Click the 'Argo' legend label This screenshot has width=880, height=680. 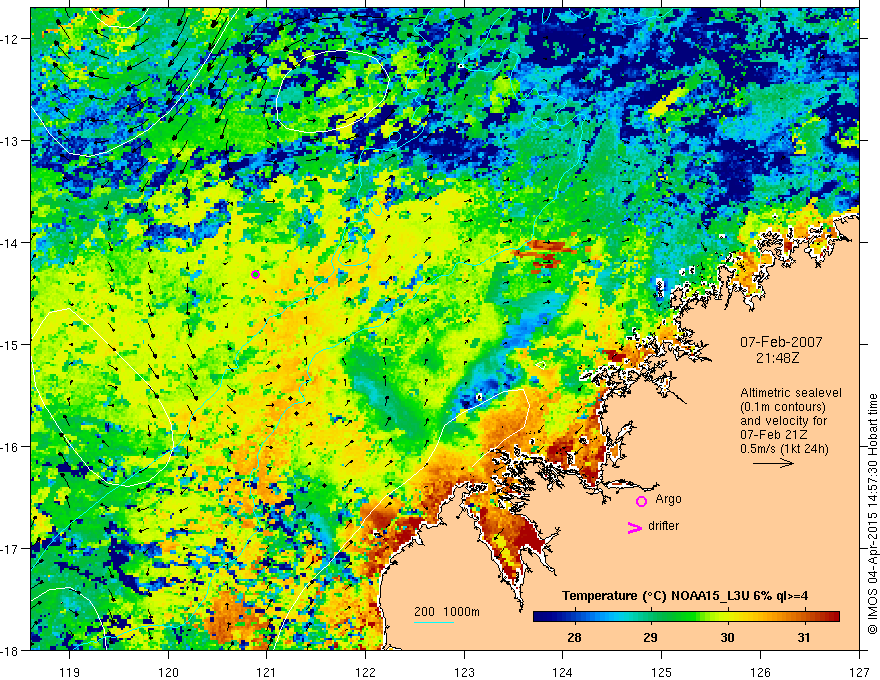pos(668,499)
